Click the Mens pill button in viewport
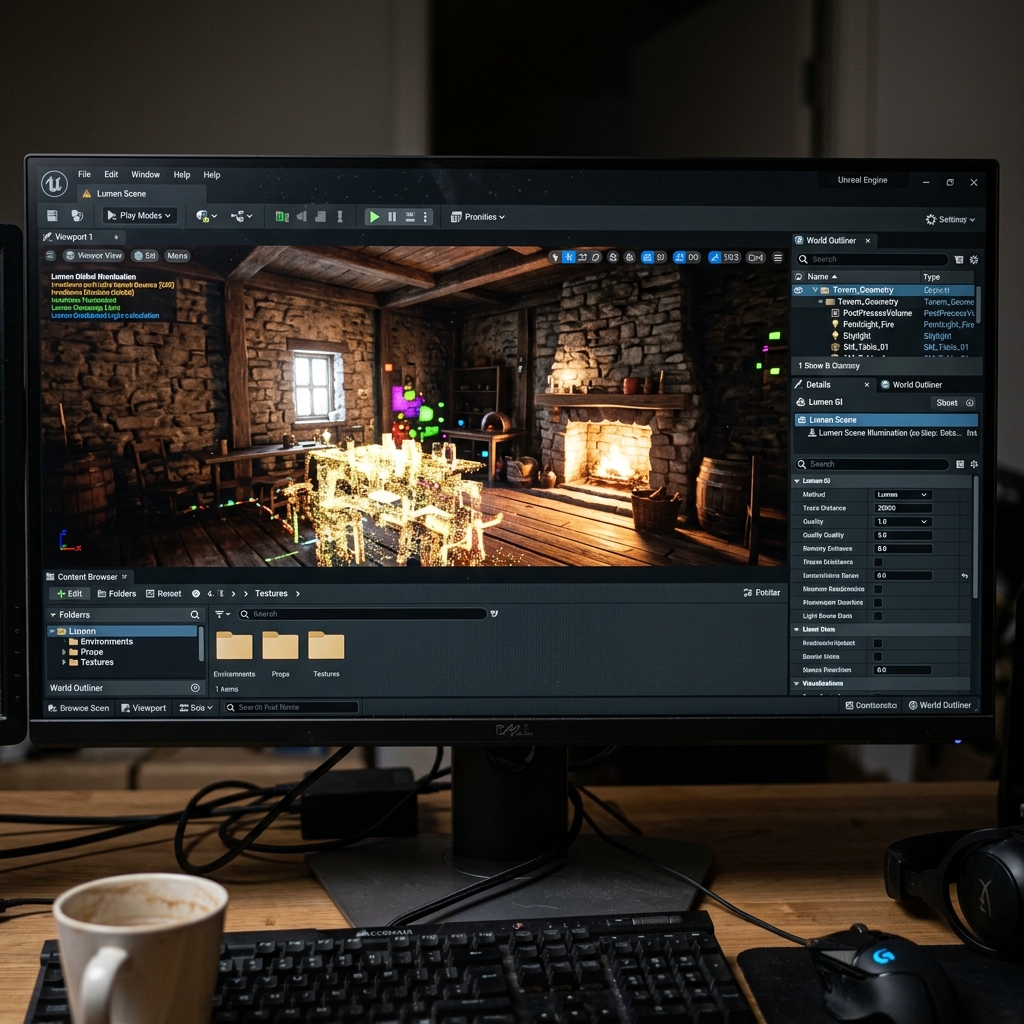 (x=177, y=256)
